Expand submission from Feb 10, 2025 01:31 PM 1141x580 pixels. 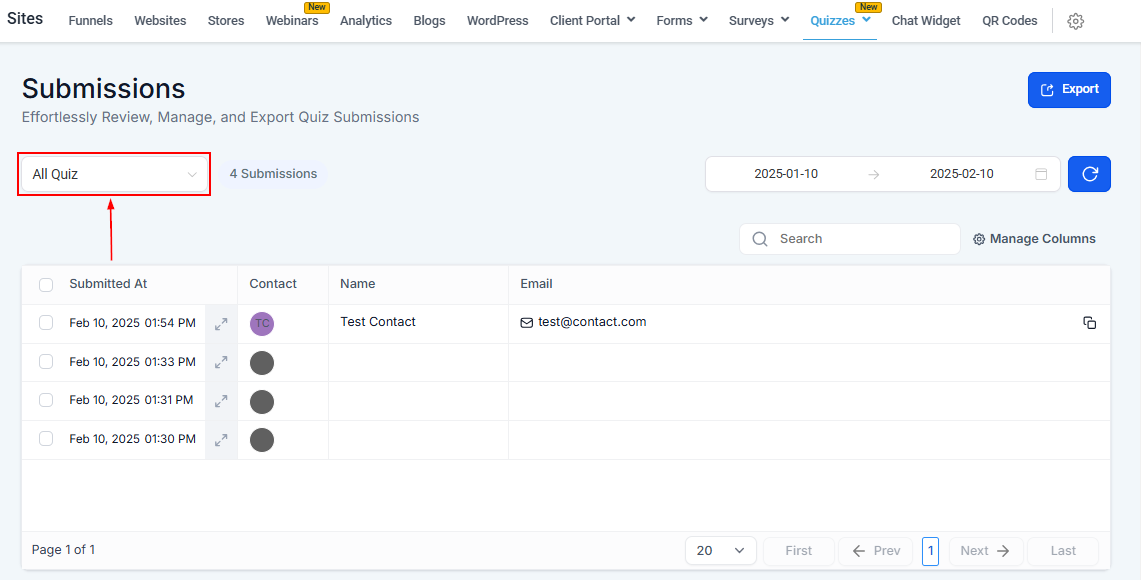(x=221, y=401)
